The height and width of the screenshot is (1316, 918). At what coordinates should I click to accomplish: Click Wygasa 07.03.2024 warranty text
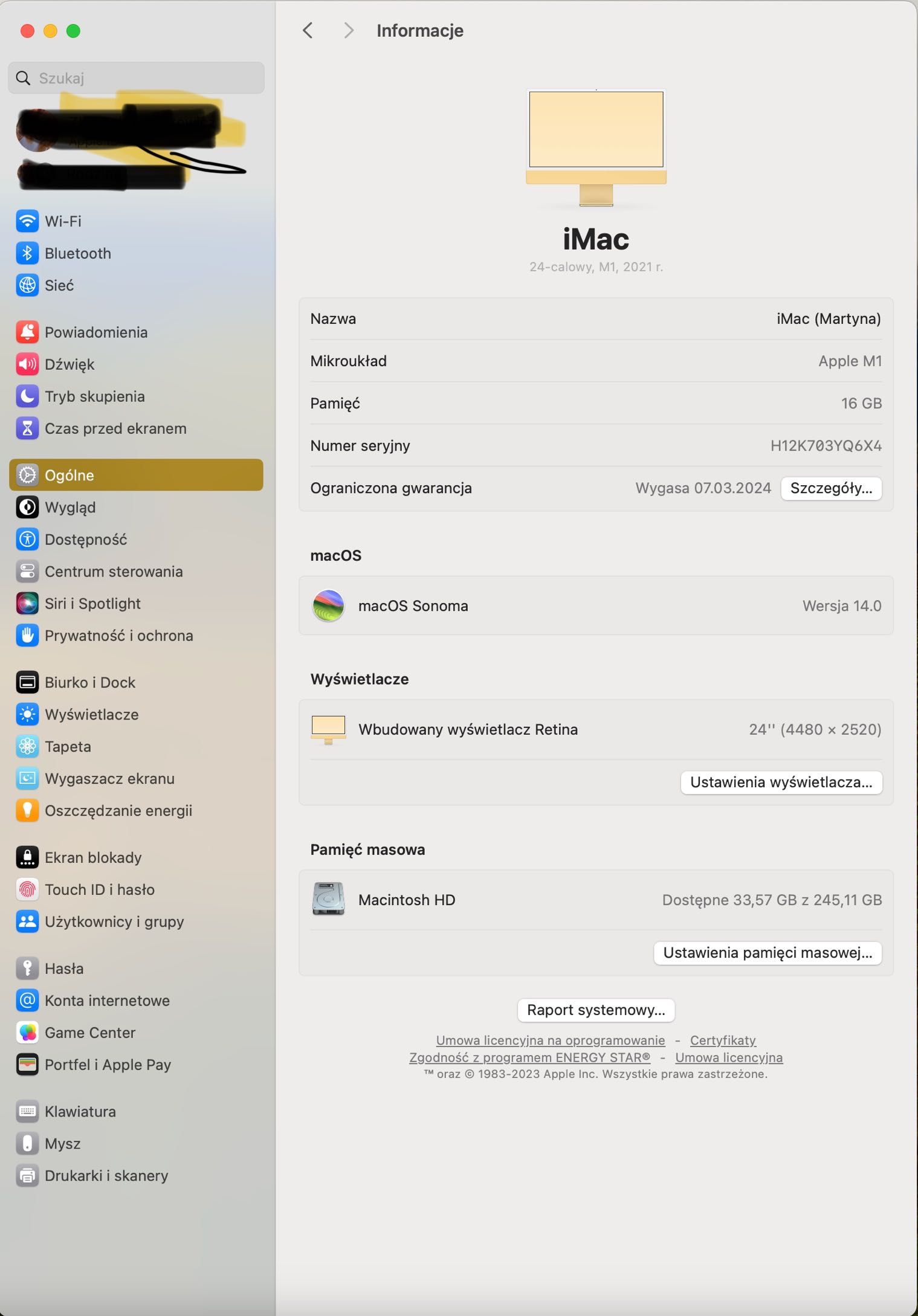(x=703, y=488)
